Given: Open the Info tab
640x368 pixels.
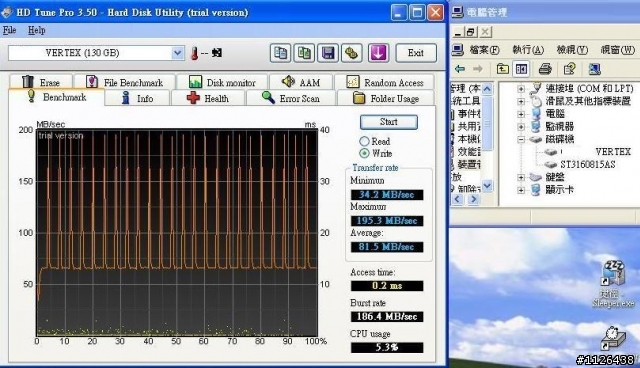Looking at the screenshot, I should pos(137,98).
